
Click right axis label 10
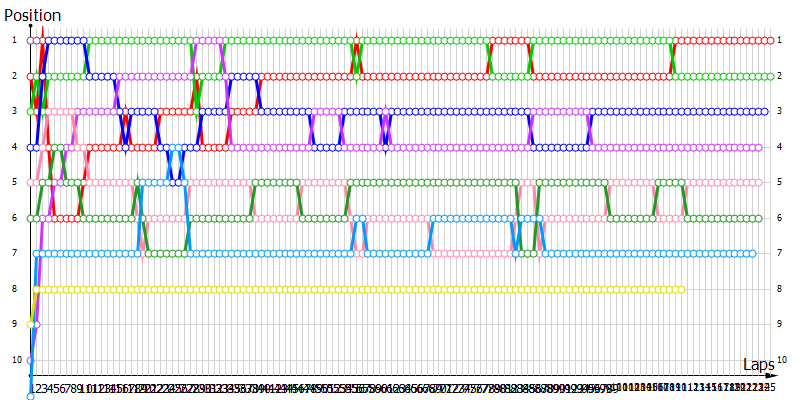tap(783, 360)
